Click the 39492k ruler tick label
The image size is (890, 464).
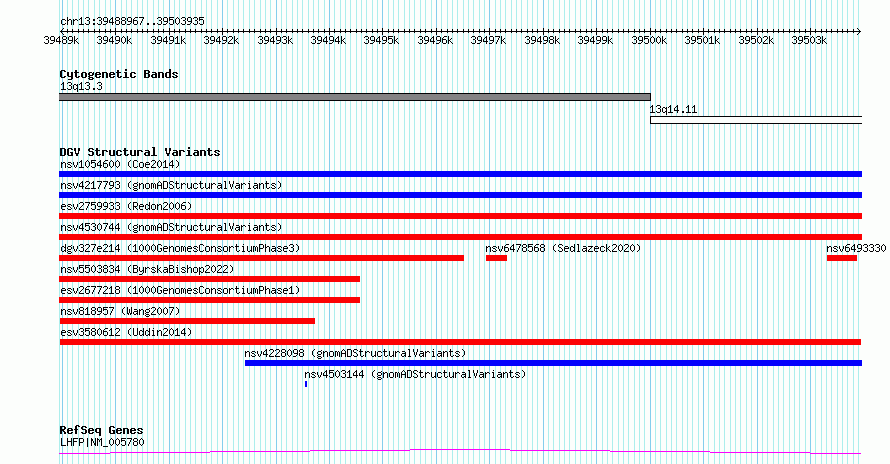click(x=221, y=40)
